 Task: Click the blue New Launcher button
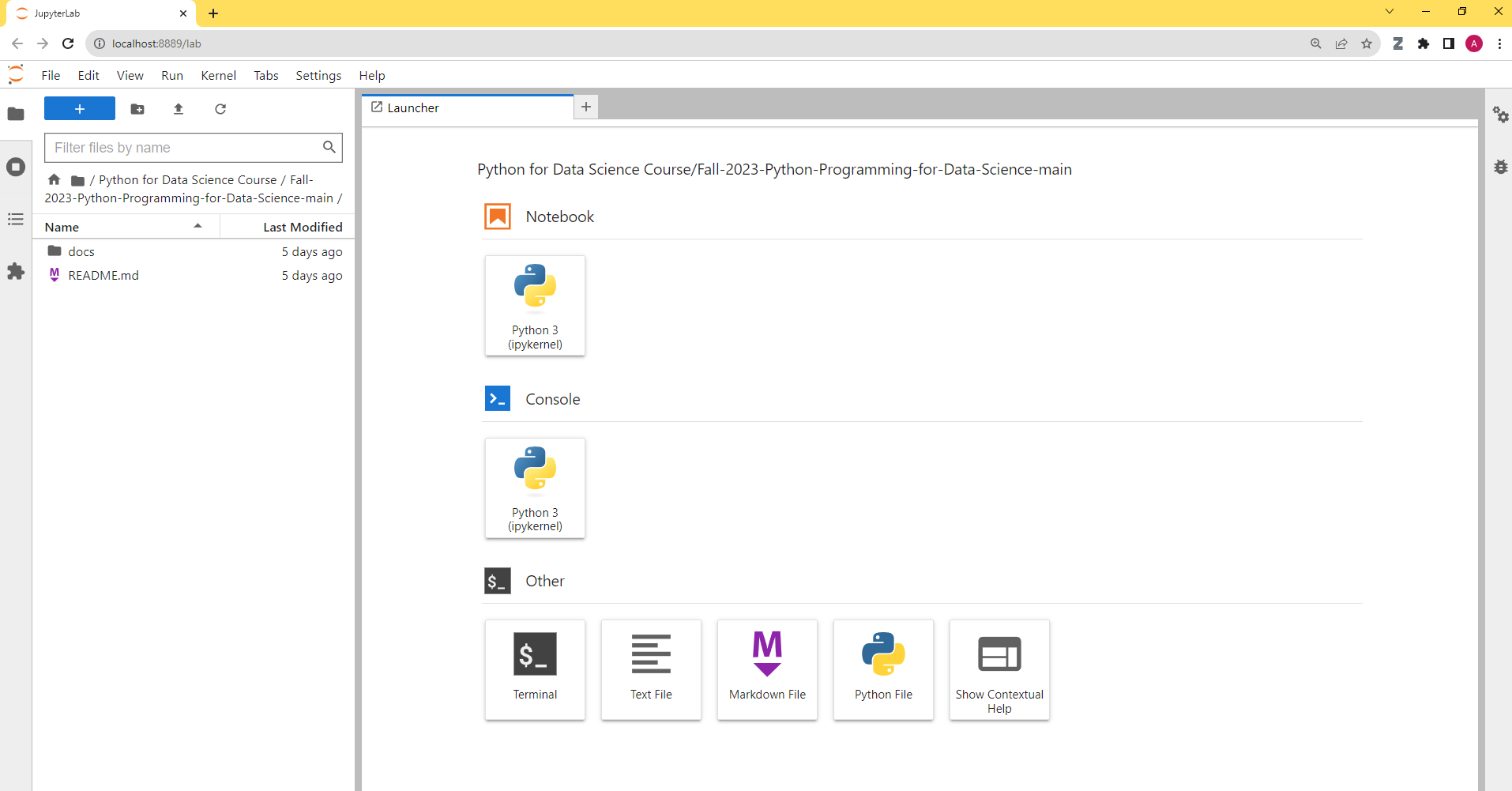[80, 109]
